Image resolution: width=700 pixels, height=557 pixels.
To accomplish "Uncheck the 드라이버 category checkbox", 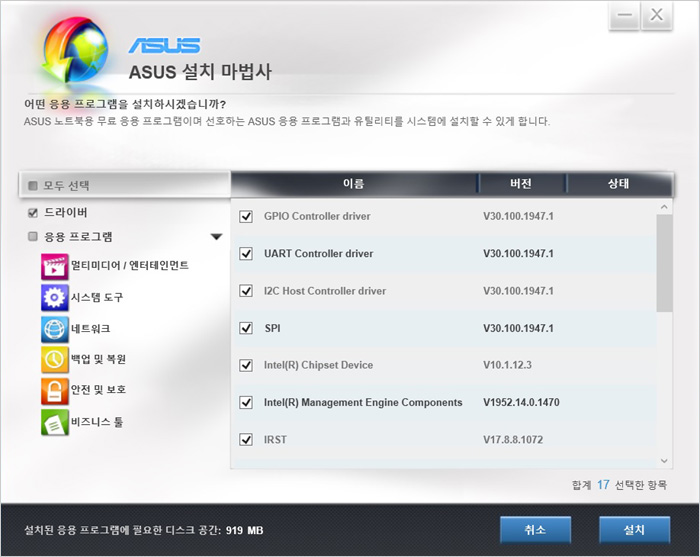I will click(x=33, y=213).
